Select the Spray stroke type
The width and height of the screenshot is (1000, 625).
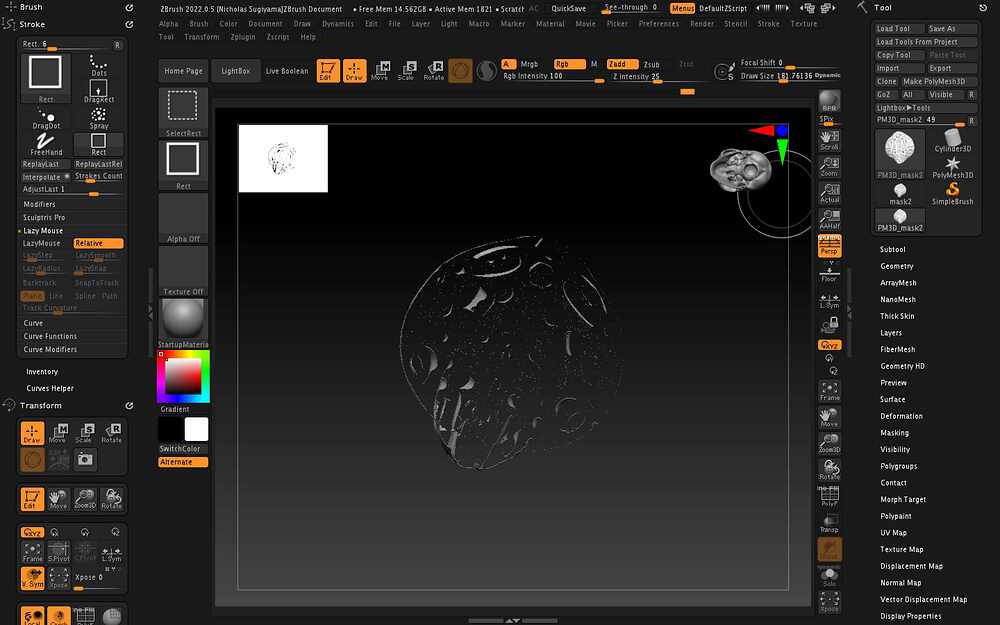(98, 118)
